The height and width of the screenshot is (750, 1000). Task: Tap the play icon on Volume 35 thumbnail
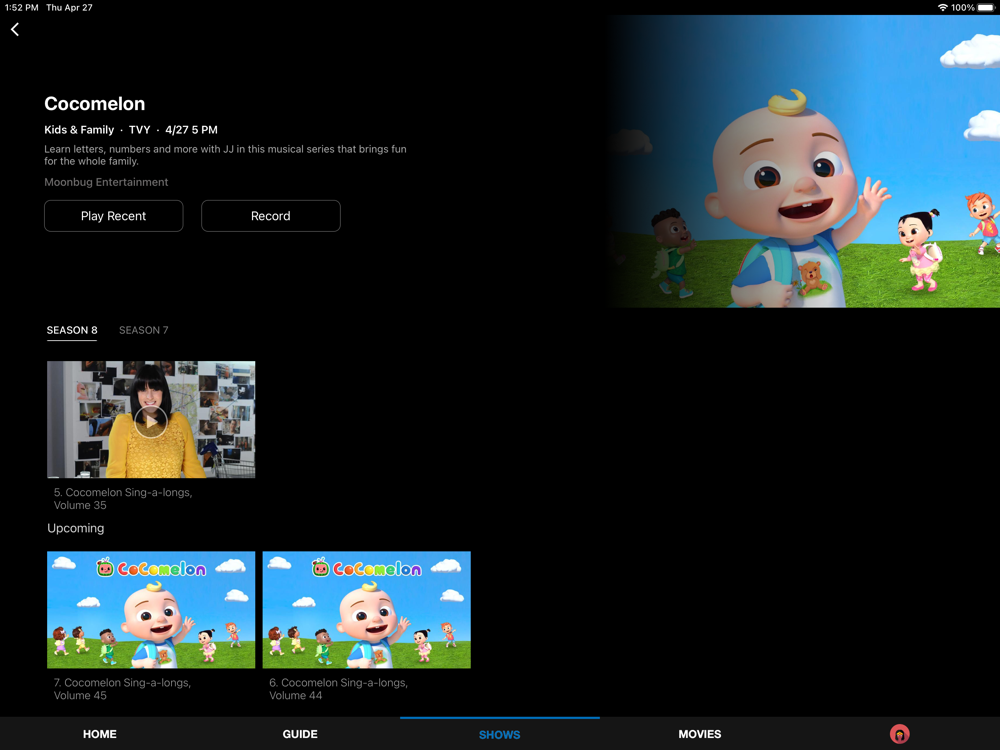[x=151, y=422]
